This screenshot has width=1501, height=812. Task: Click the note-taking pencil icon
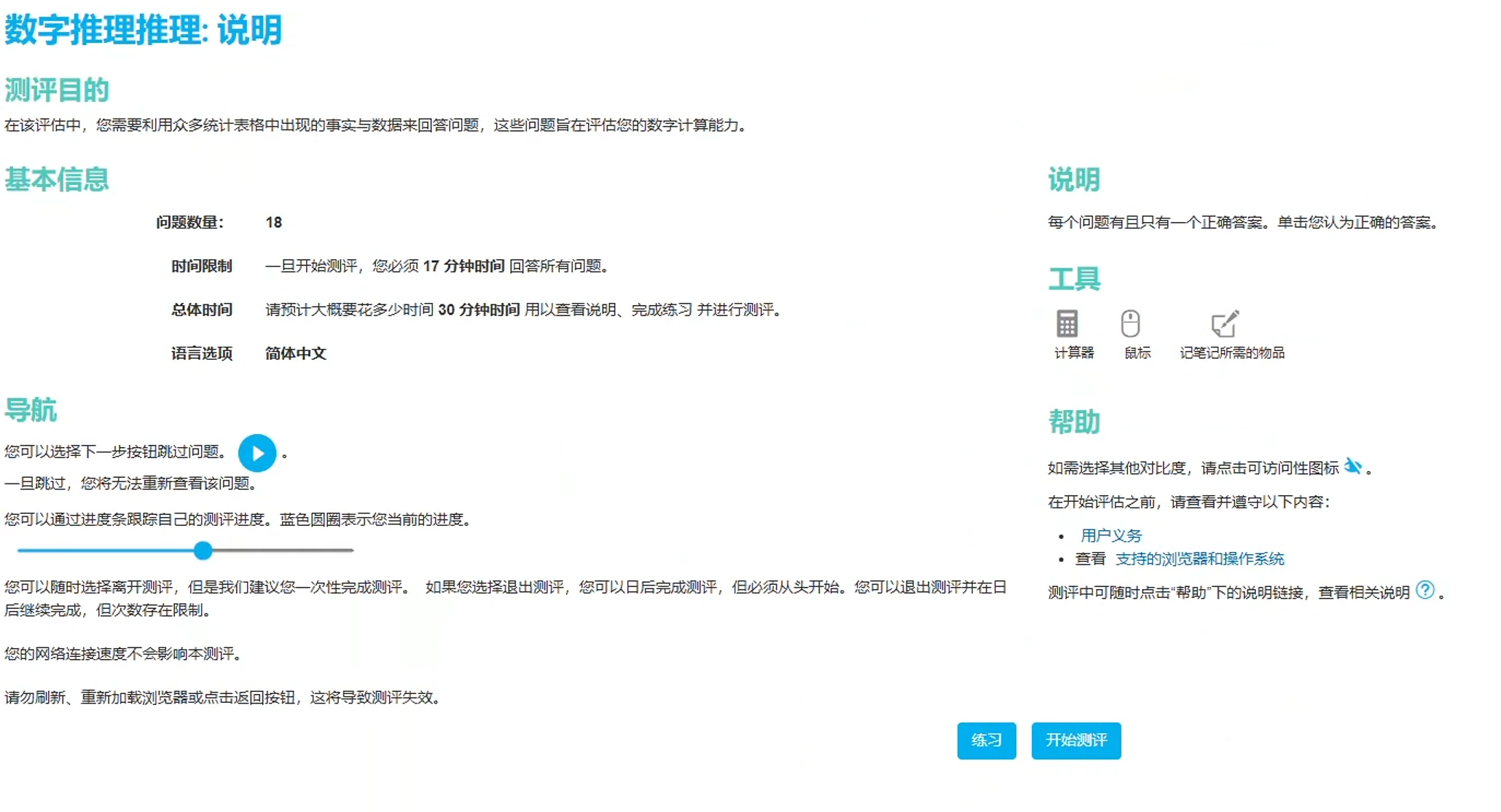click(1224, 324)
